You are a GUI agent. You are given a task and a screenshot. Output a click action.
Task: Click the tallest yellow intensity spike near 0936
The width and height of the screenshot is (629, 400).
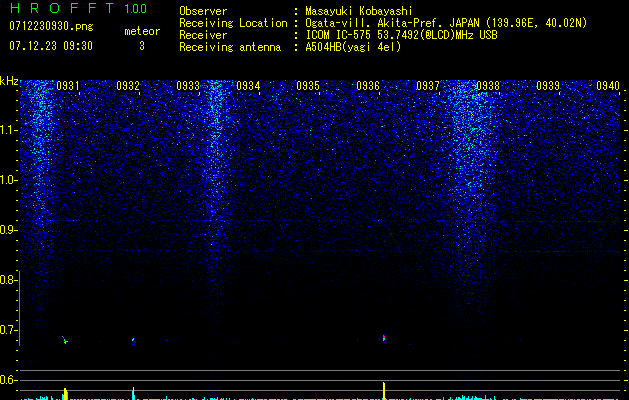tap(384, 391)
